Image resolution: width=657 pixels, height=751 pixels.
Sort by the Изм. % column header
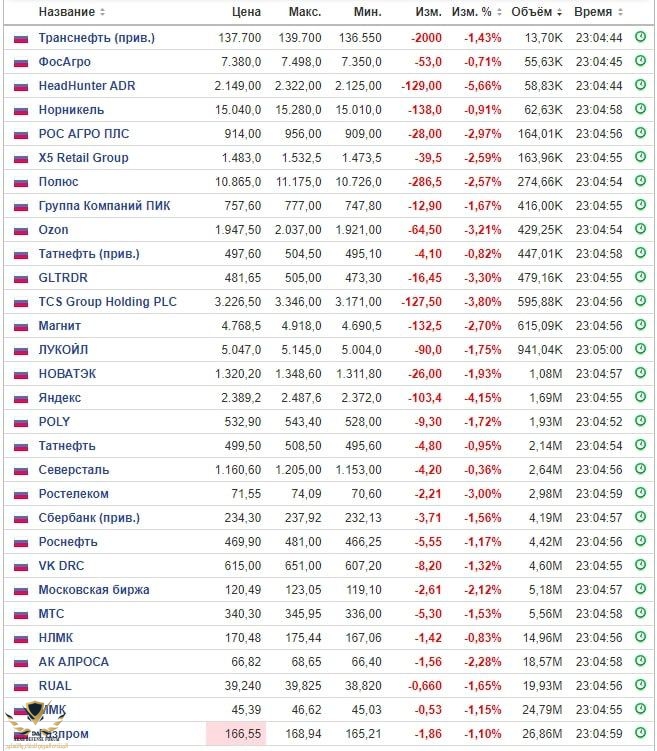tap(476, 12)
